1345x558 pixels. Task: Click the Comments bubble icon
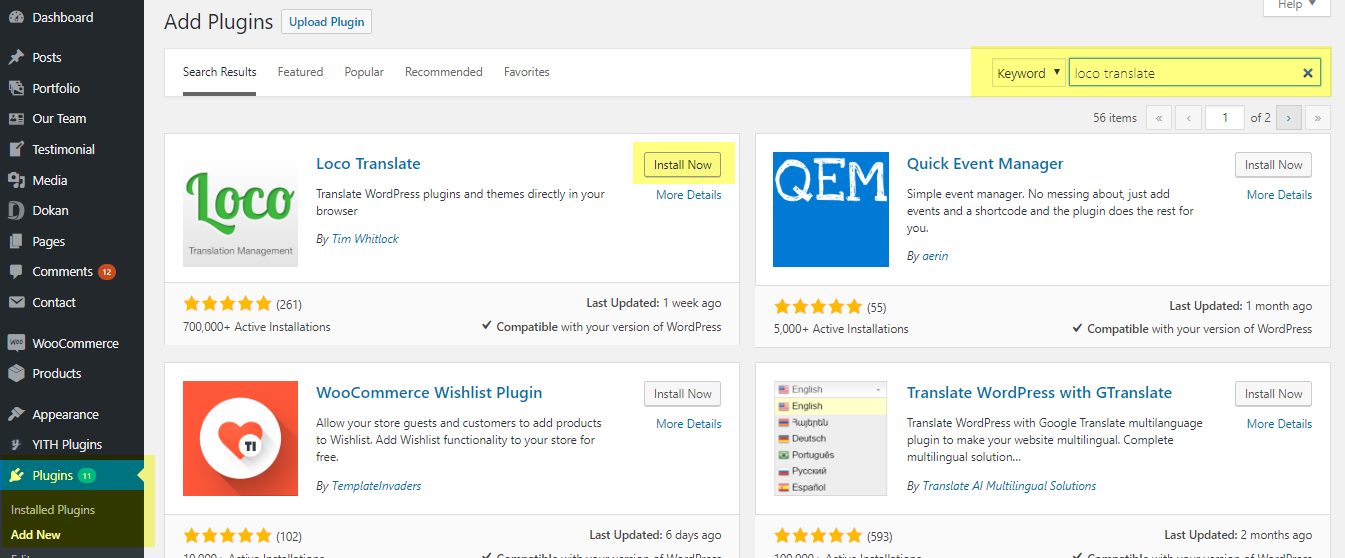coord(16,271)
